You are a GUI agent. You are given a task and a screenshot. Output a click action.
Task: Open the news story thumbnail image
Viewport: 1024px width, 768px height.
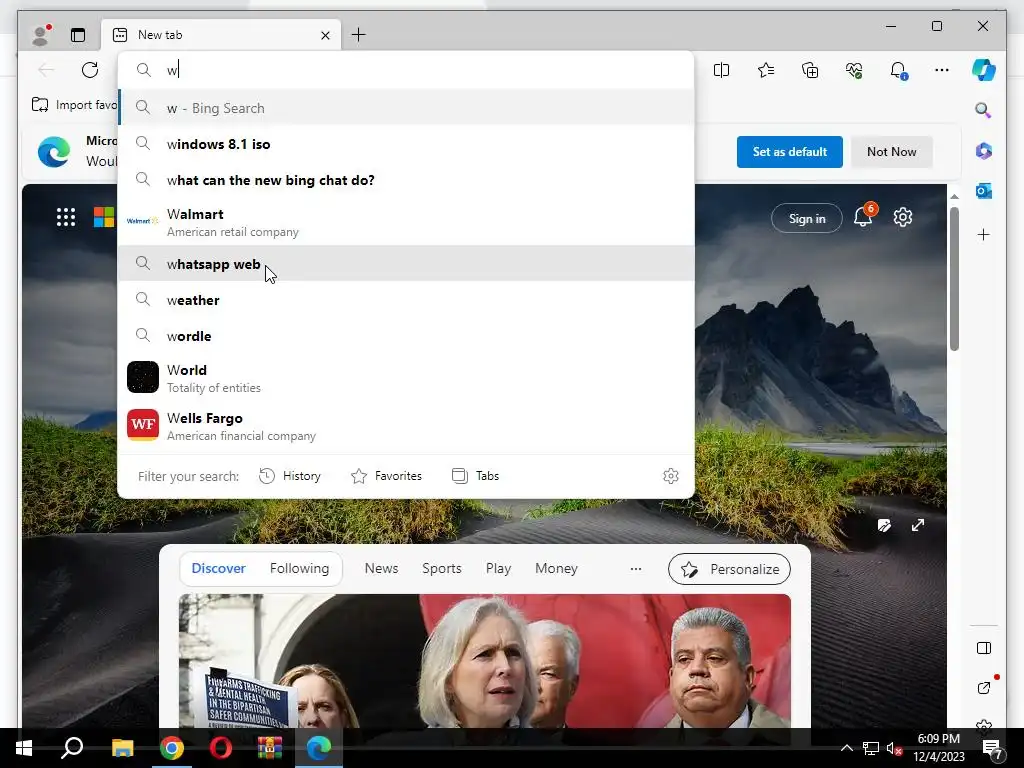(x=485, y=660)
